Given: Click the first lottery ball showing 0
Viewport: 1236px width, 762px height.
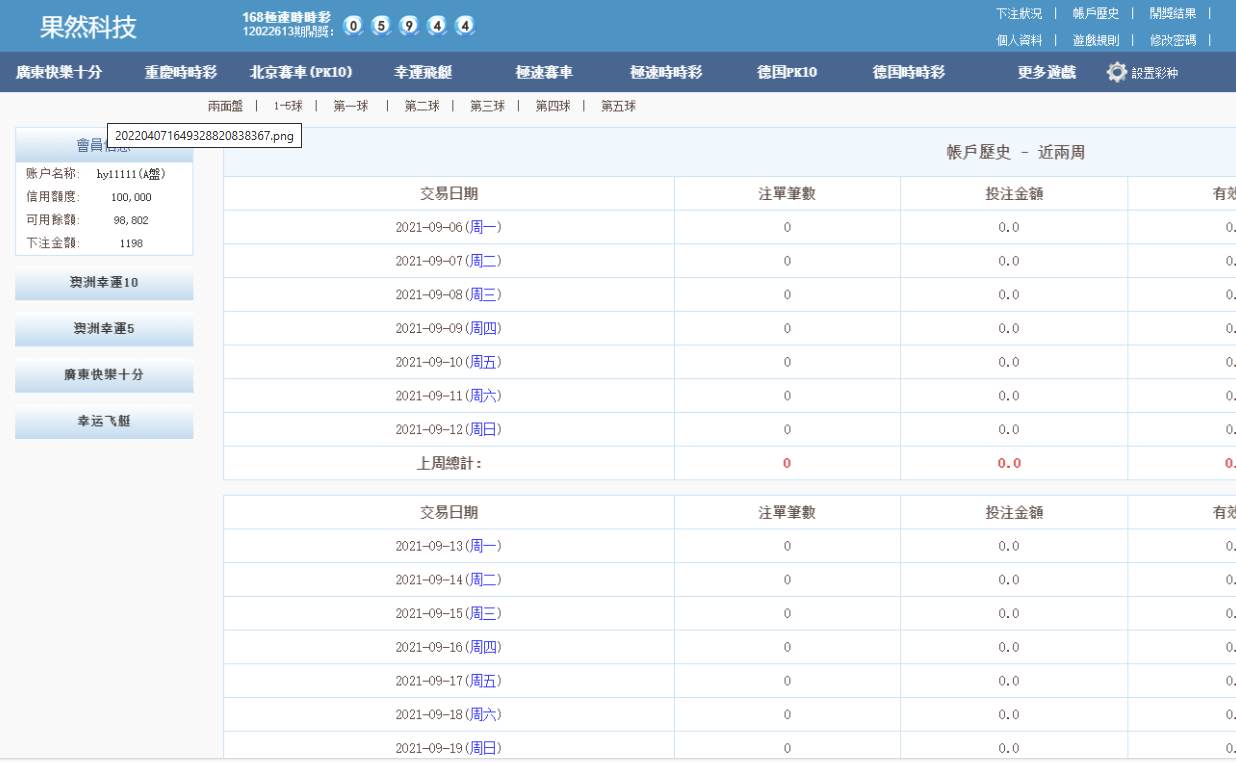Looking at the screenshot, I should pyautogui.click(x=353, y=26).
